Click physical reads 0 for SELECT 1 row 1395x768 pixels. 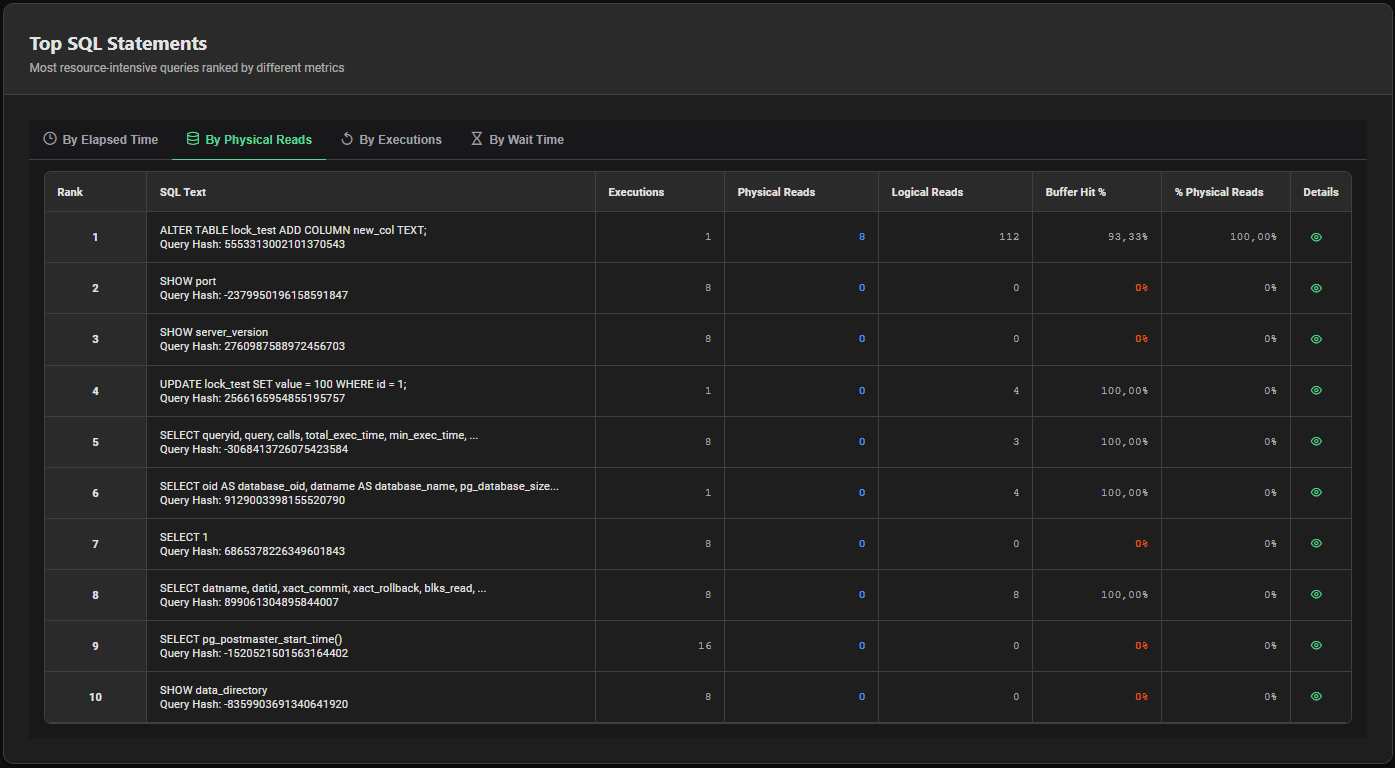861,544
